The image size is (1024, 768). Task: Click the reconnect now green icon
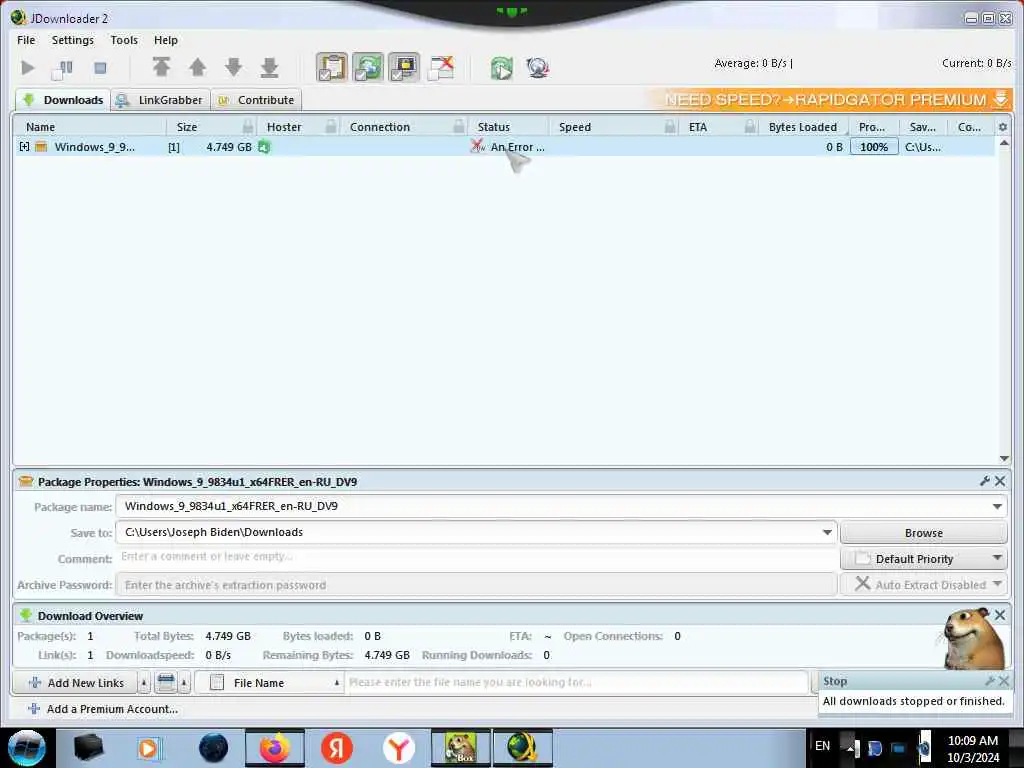point(502,68)
